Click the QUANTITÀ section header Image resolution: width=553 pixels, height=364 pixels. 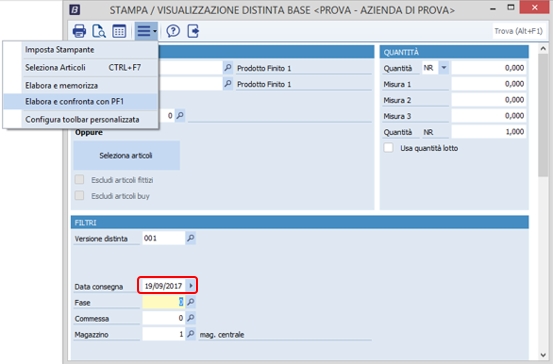pos(454,52)
